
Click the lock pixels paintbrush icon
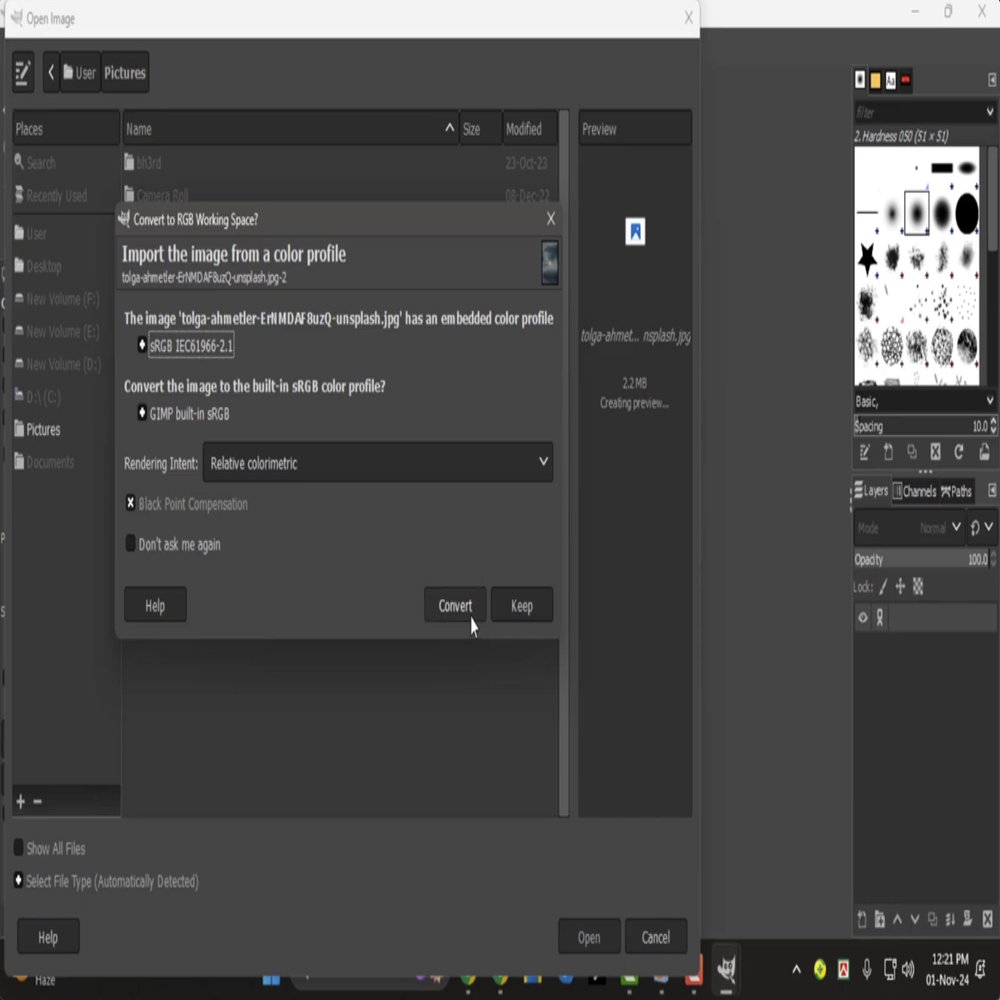coord(882,587)
